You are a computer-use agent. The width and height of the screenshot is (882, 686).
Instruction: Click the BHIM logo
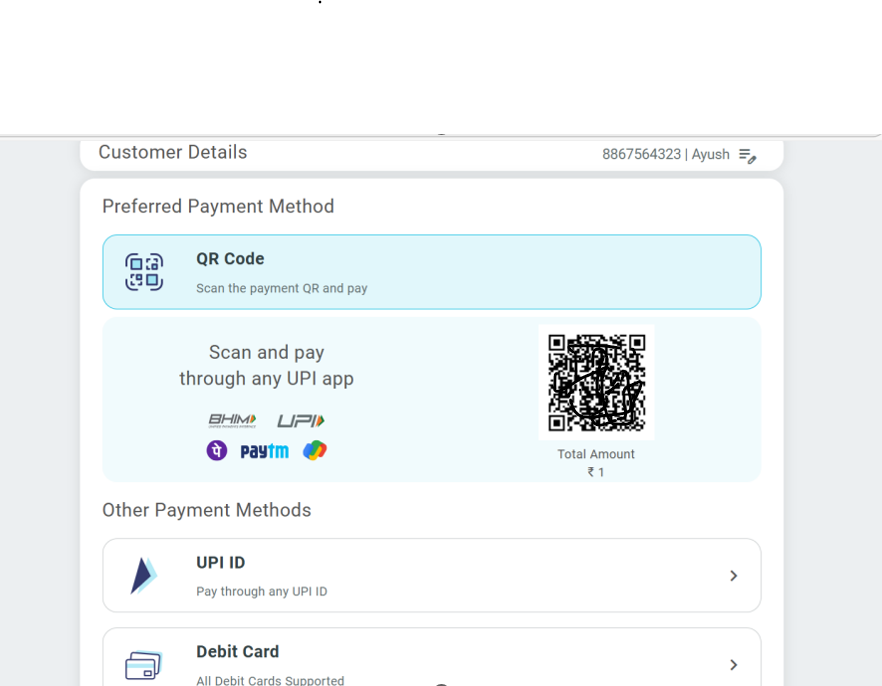click(x=232, y=420)
